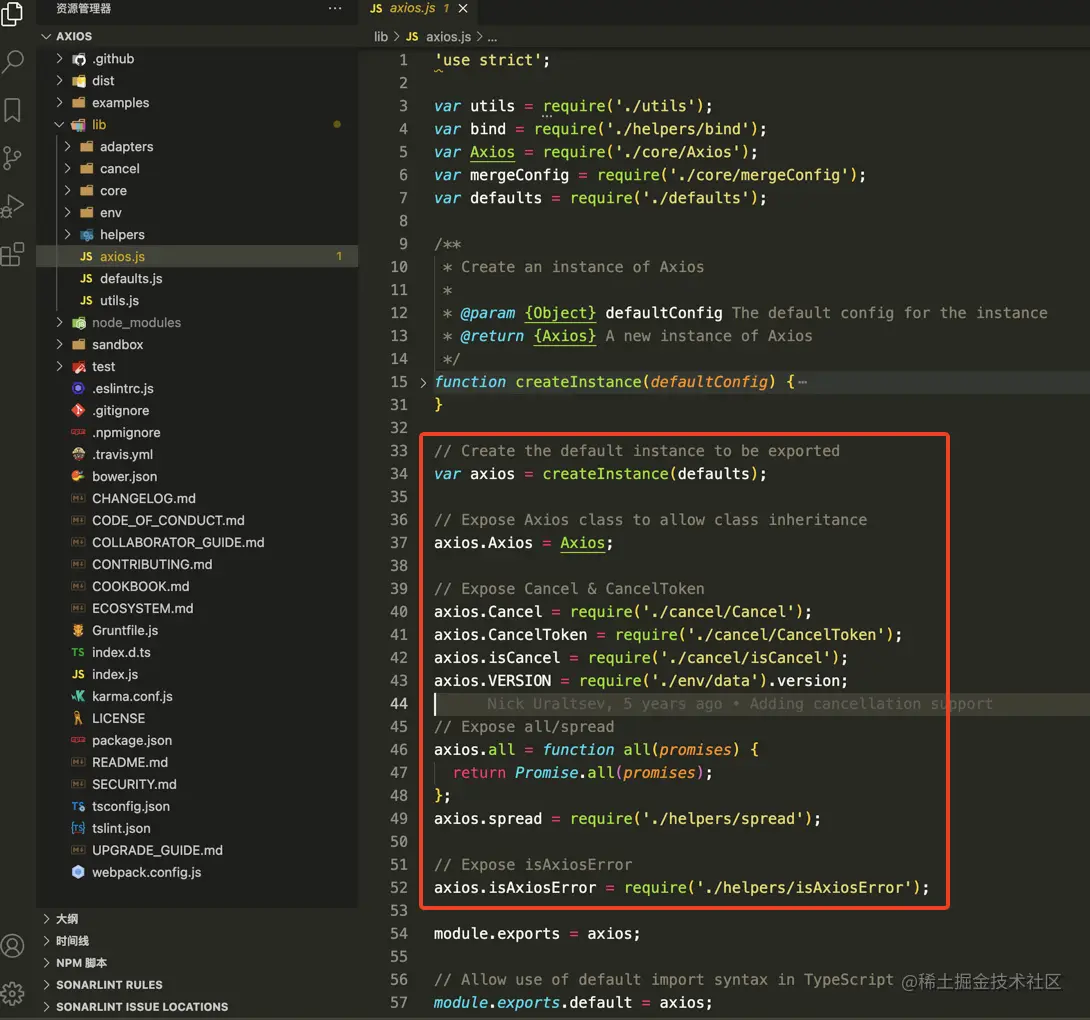Viewport: 1090px width, 1020px height.
Task: Open the .travis.yml file
Action: [197, 455]
